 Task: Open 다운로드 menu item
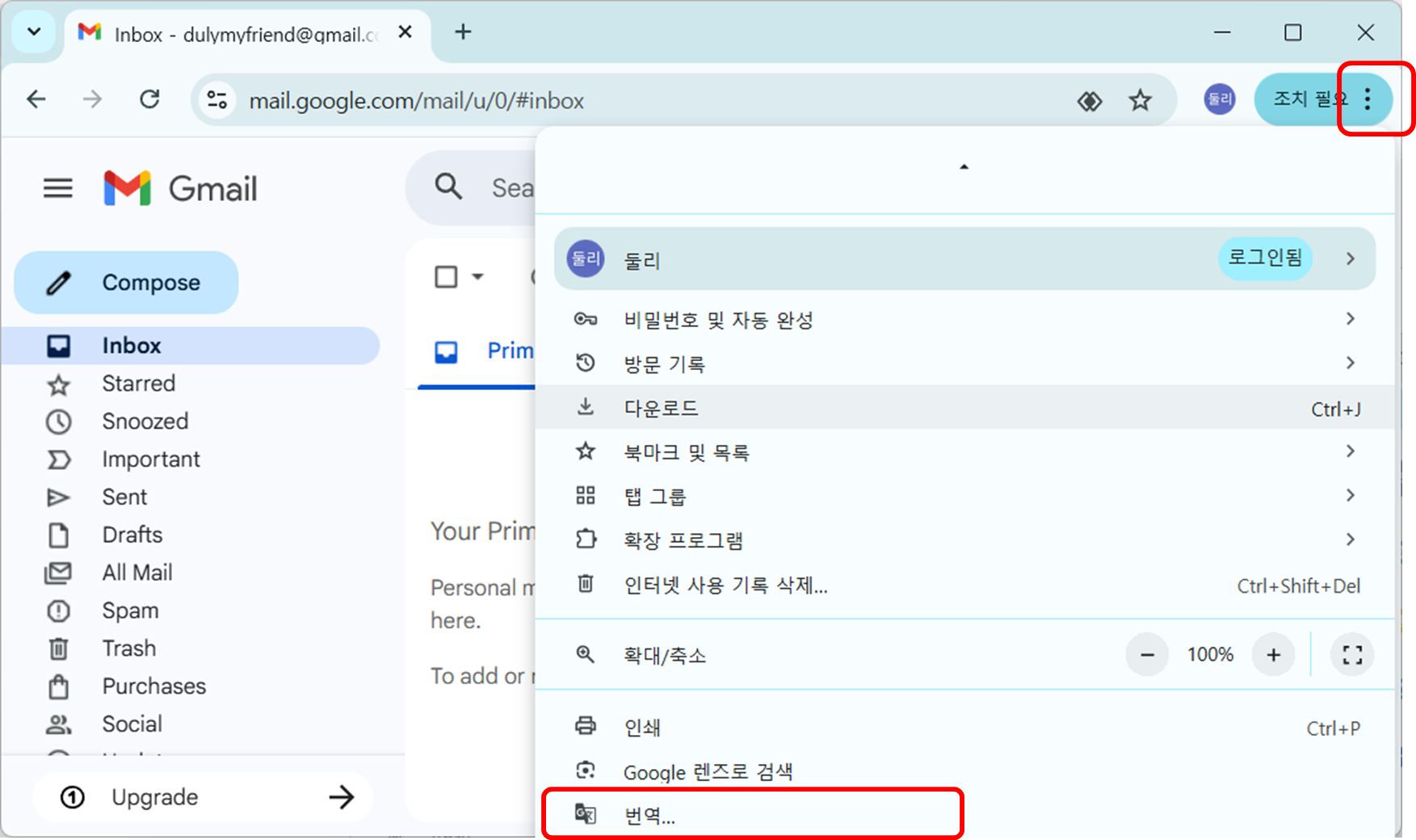click(964, 408)
